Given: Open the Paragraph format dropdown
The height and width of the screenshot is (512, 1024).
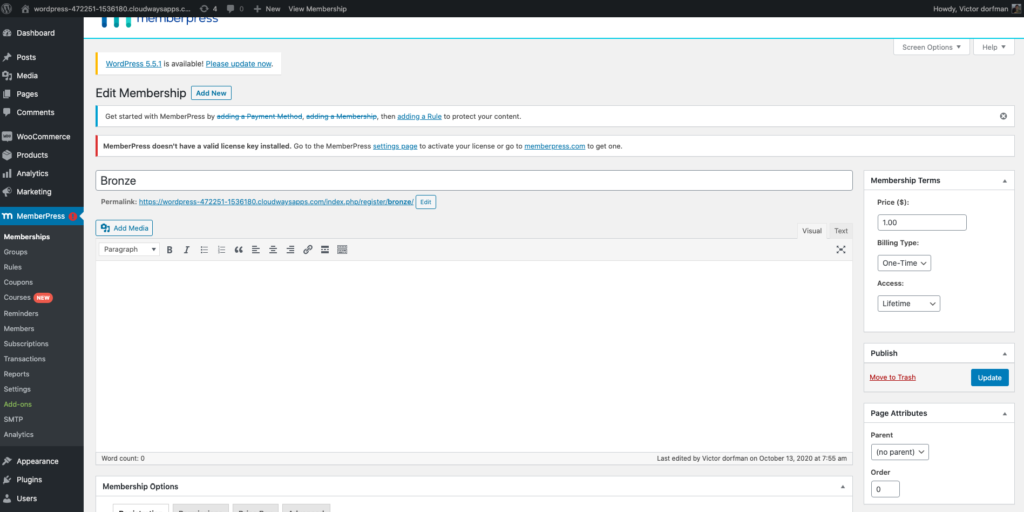Looking at the screenshot, I should [128, 249].
